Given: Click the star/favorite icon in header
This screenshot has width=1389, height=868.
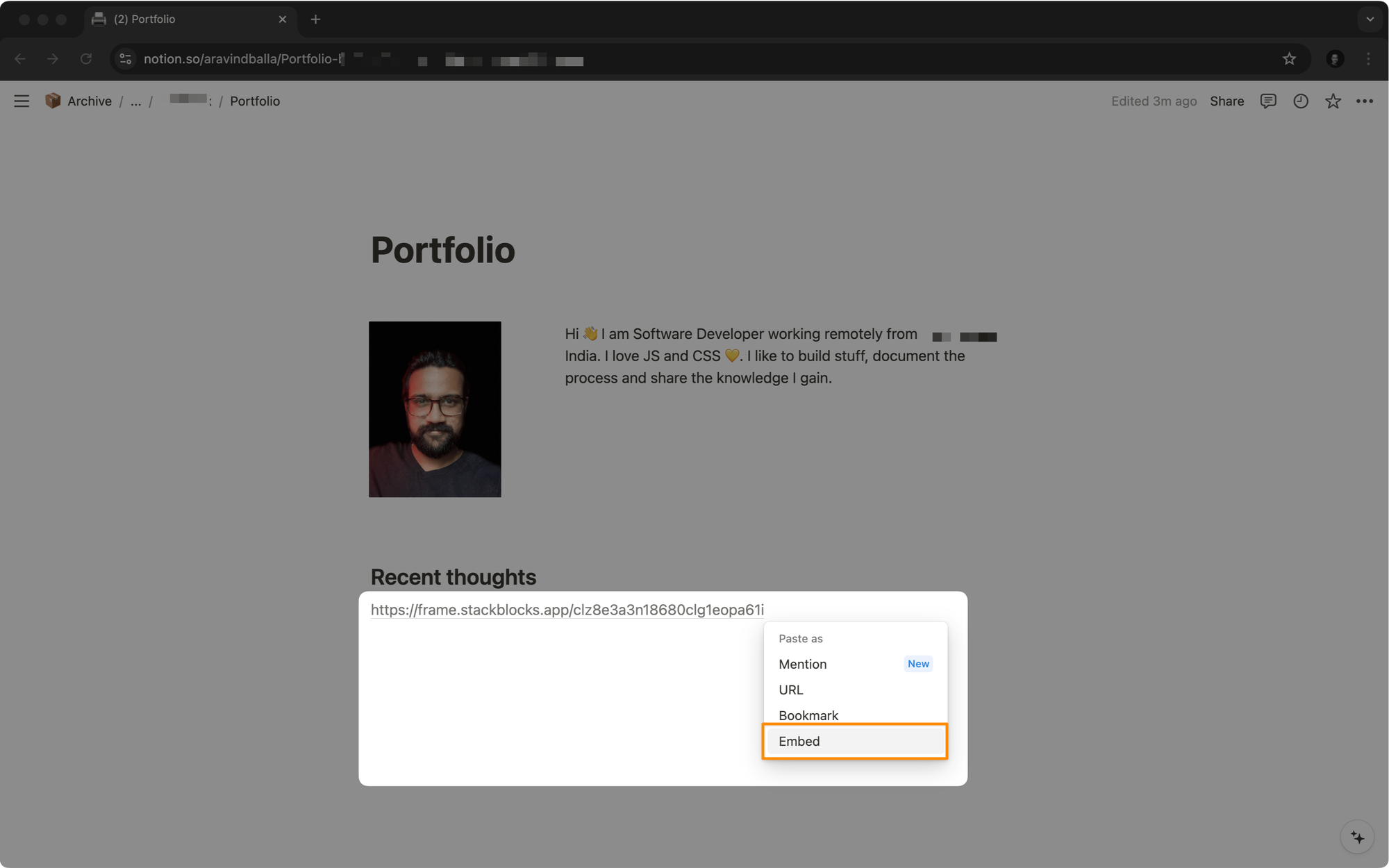Looking at the screenshot, I should click(x=1332, y=100).
